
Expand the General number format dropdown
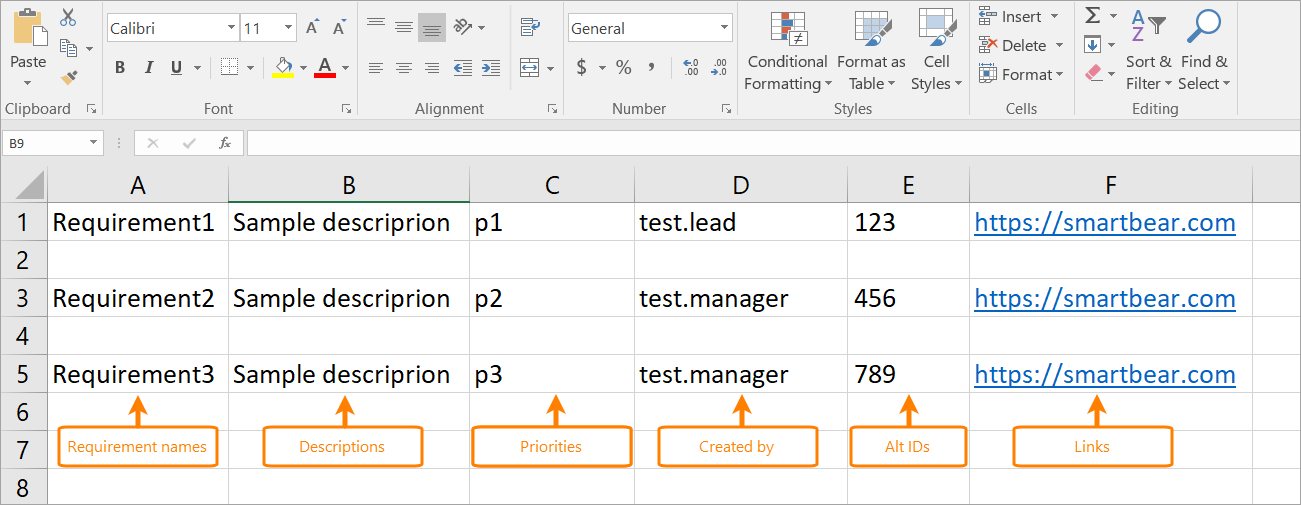click(x=724, y=28)
